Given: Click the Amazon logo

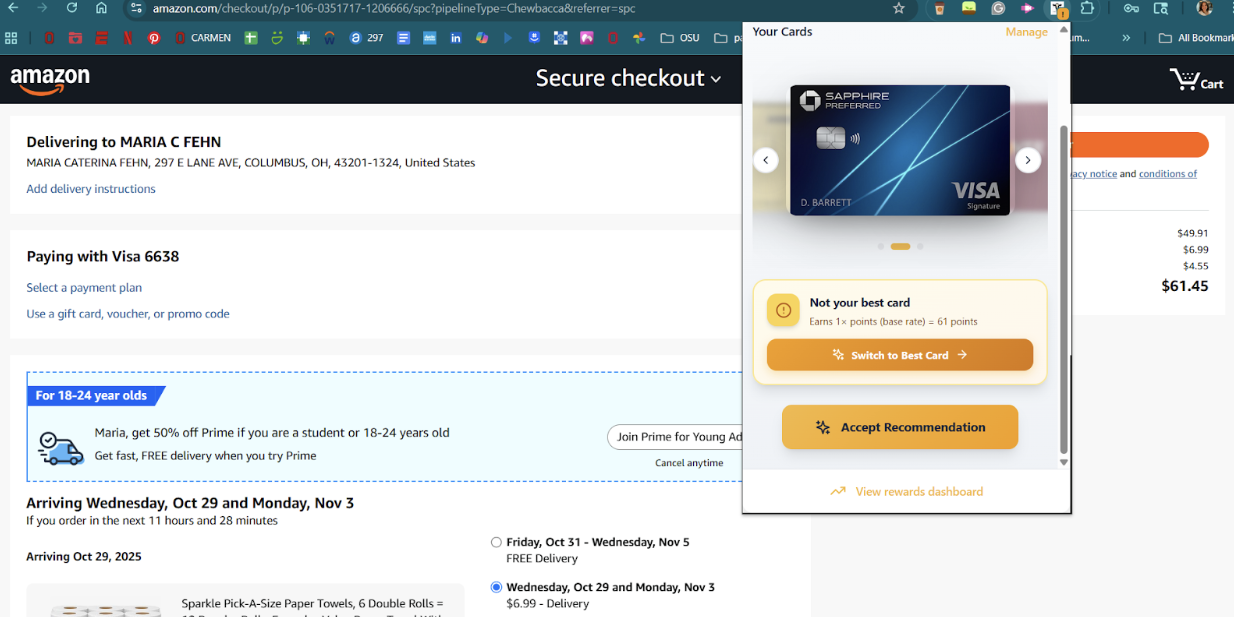Looking at the screenshot, I should (50, 80).
